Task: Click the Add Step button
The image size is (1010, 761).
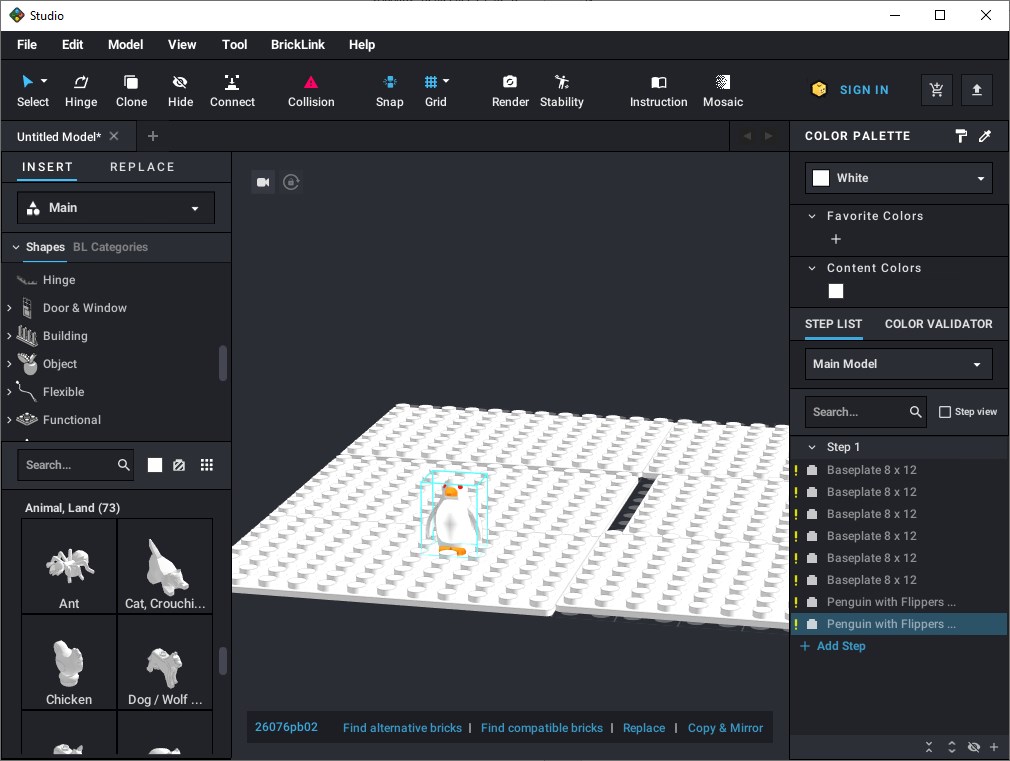Action: click(833, 646)
